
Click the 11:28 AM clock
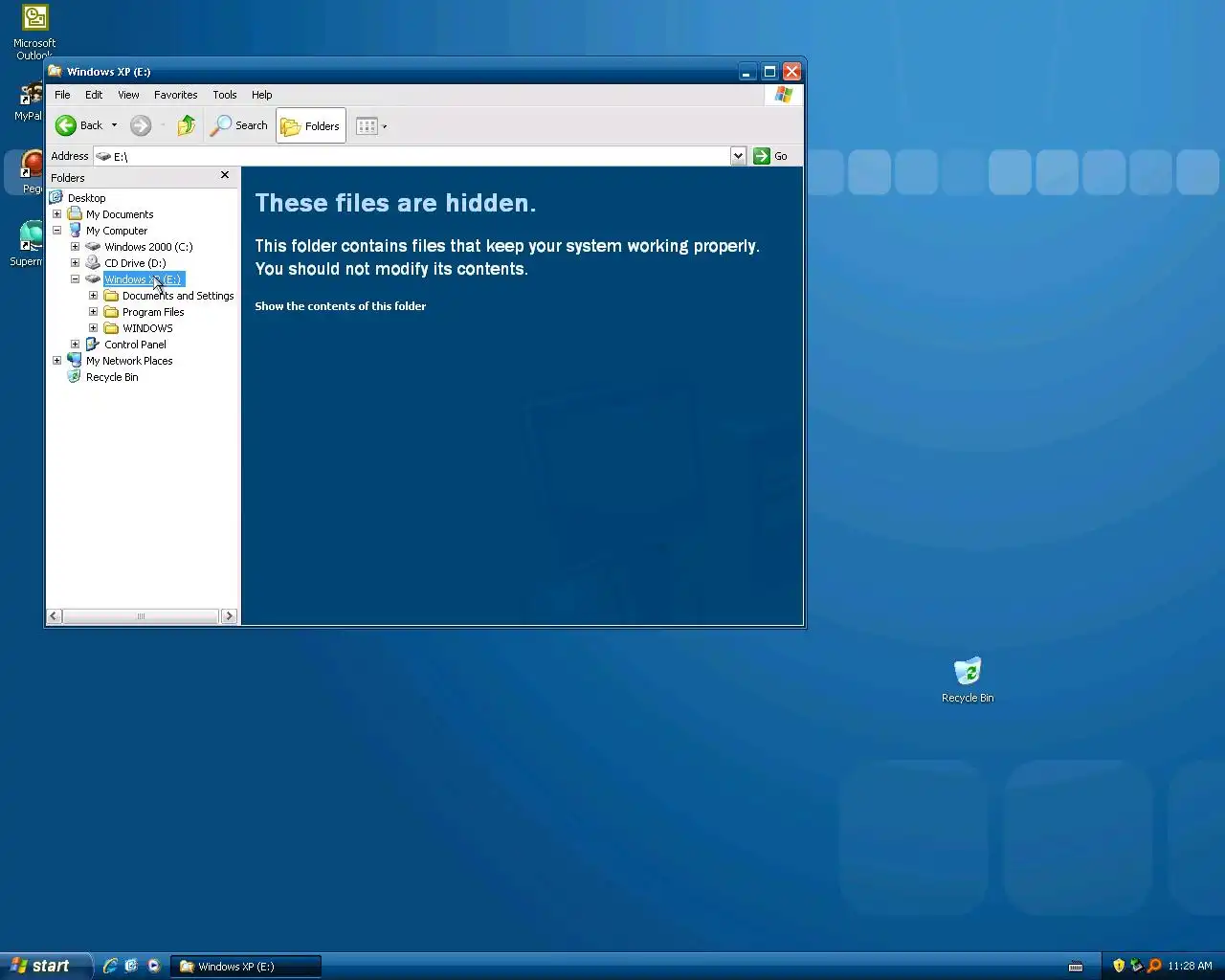click(1190, 966)
